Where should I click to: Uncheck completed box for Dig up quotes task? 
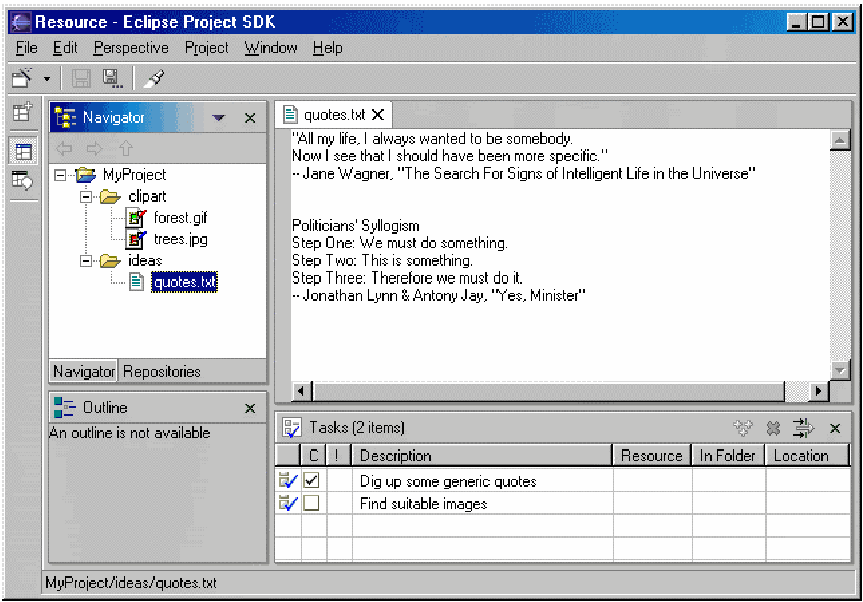click(x=312, y=480)
